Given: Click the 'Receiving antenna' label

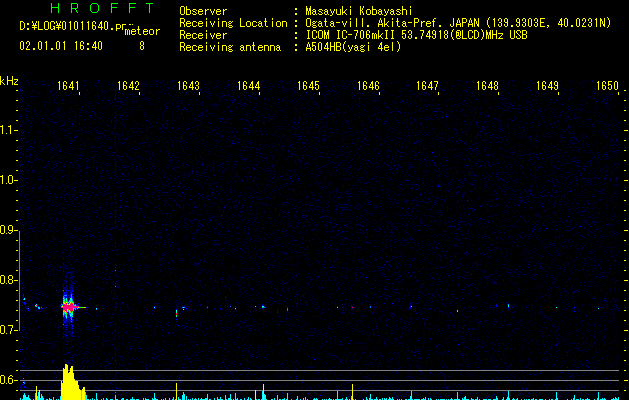Looking at the screenshot, I should 230,47.
